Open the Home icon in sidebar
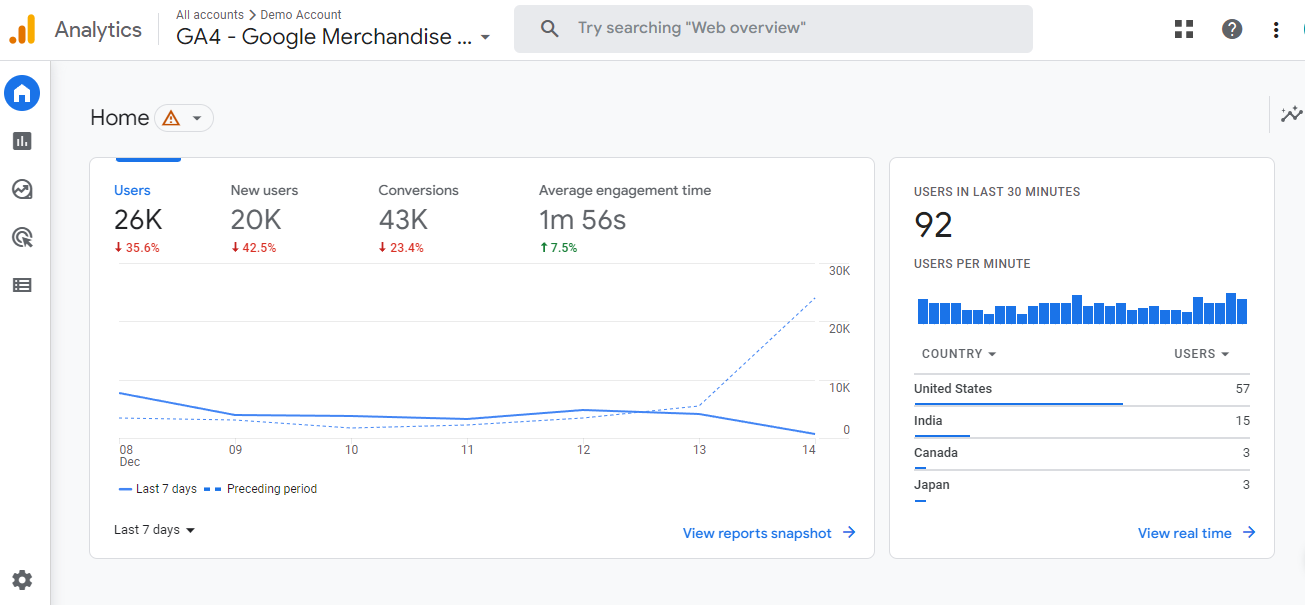The image size is (1305, 605). tap(22, 93)
